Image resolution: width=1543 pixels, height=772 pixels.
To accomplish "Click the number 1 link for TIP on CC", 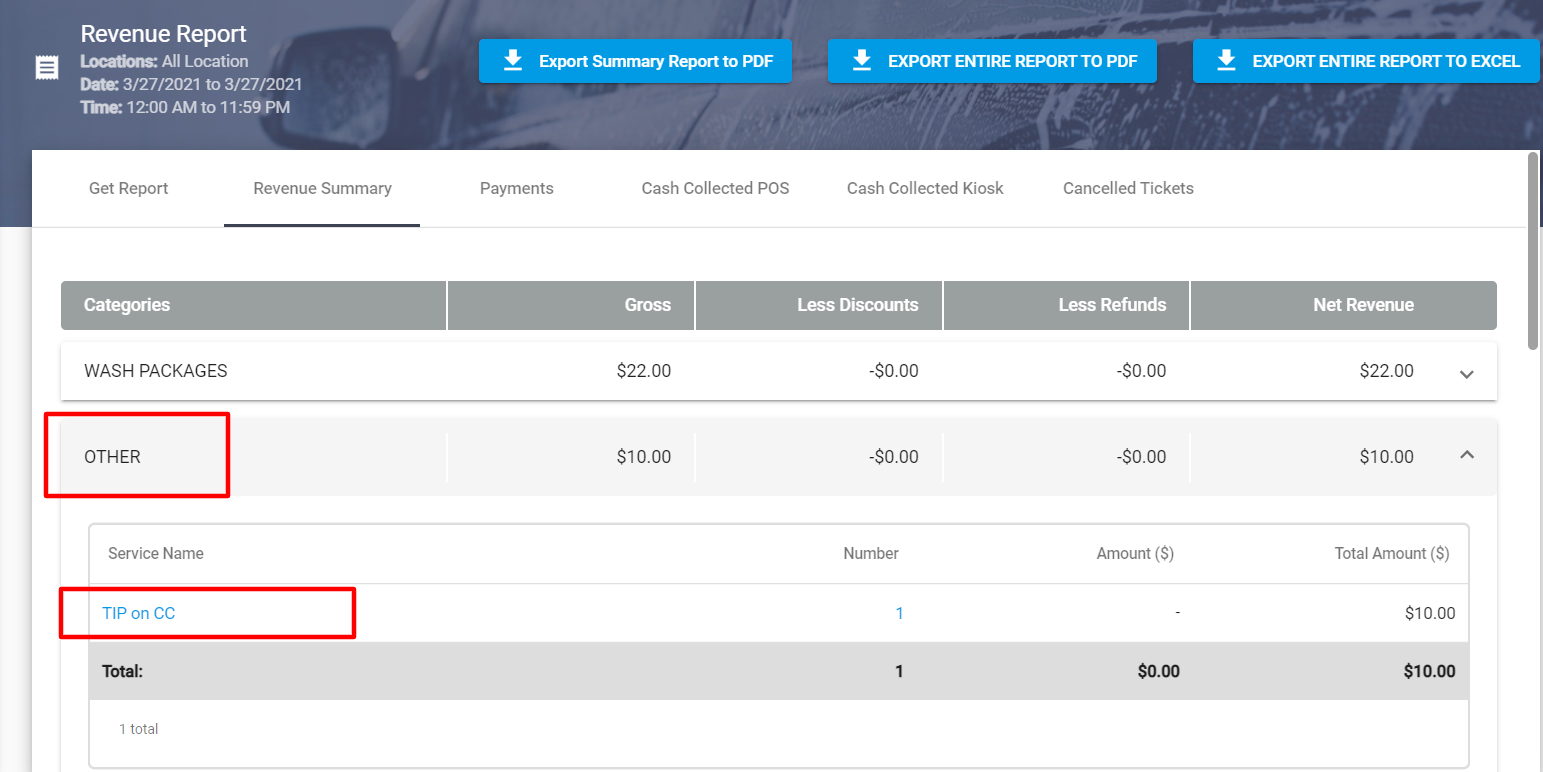I will pos(899,613).
